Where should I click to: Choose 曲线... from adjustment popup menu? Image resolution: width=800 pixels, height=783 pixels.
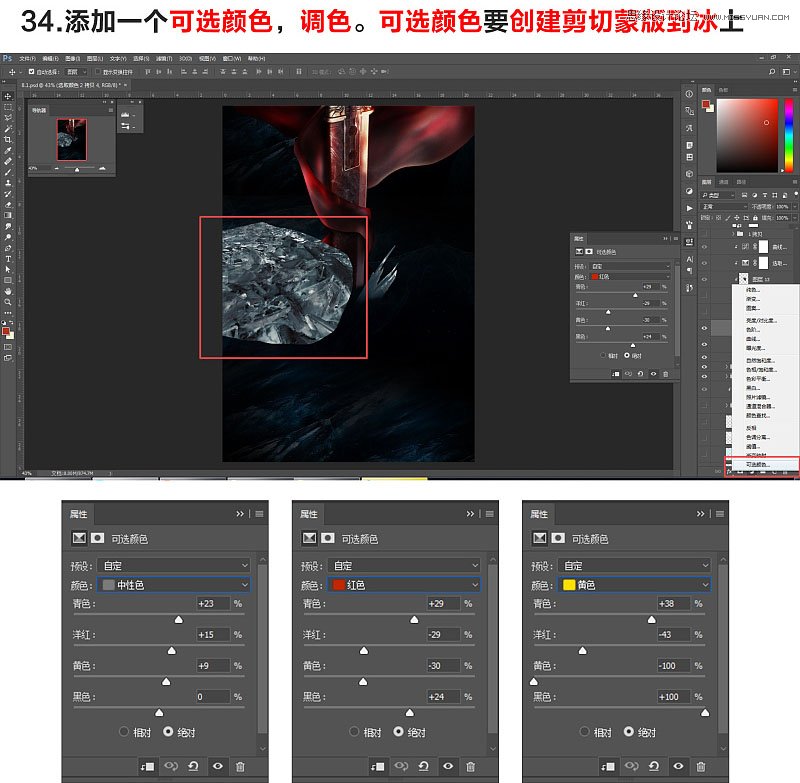[x=754, y=339]
